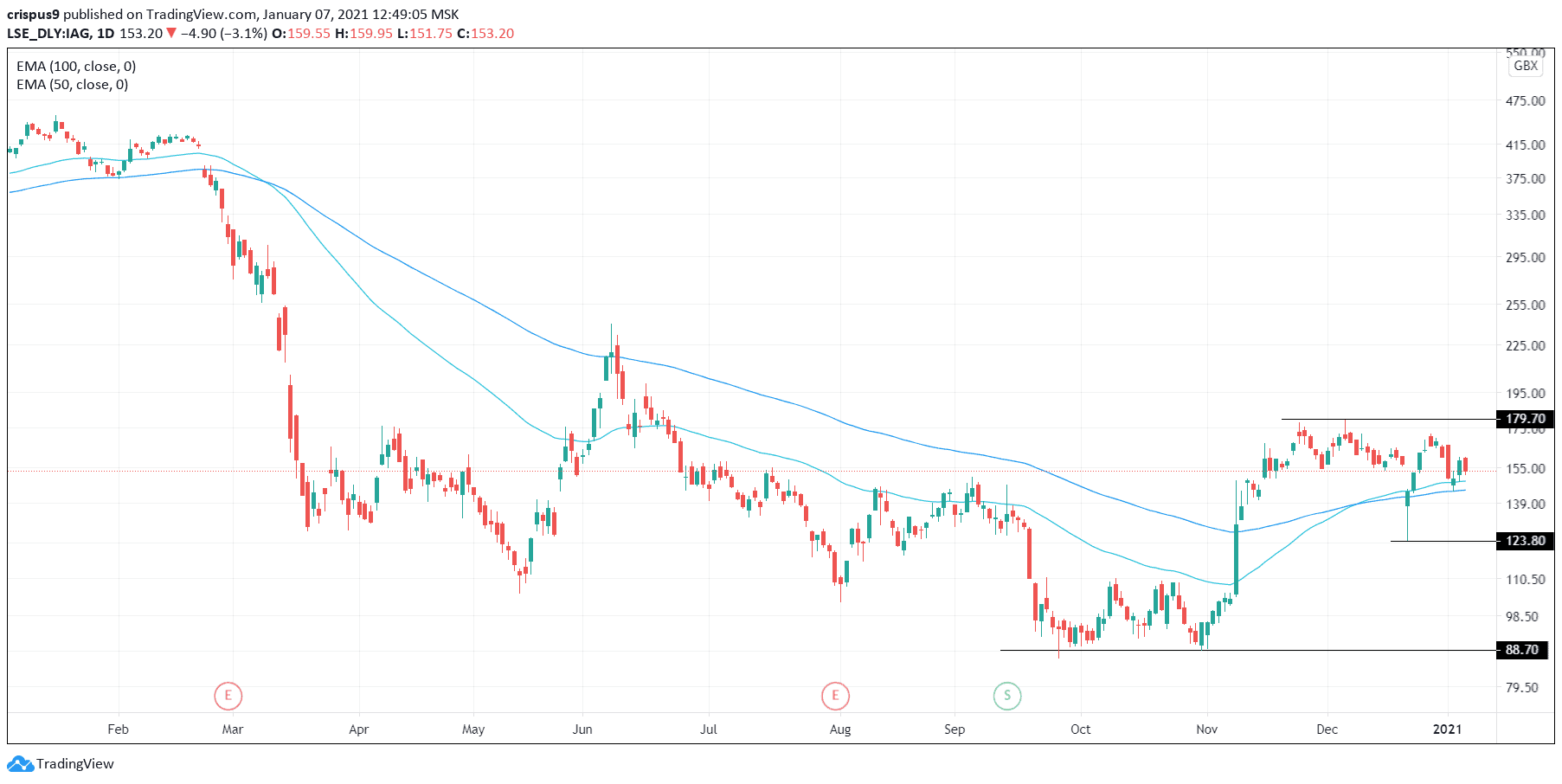The height and width of the screenshot is (784, 1562).
Task: Click the 88.70 price level label
Action: tap(1522, 650)
